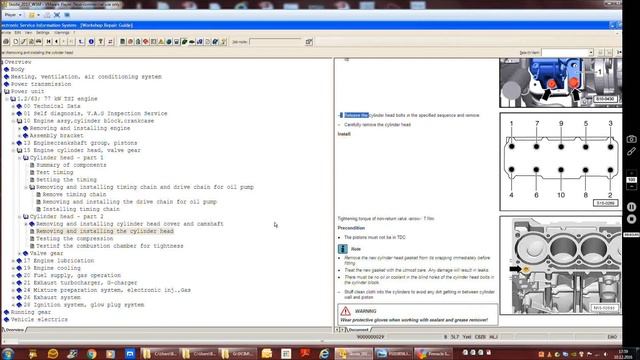Collapse the 1.2/63; 77 kW TSI engine node
640x360 pixels.
(7, 99)
